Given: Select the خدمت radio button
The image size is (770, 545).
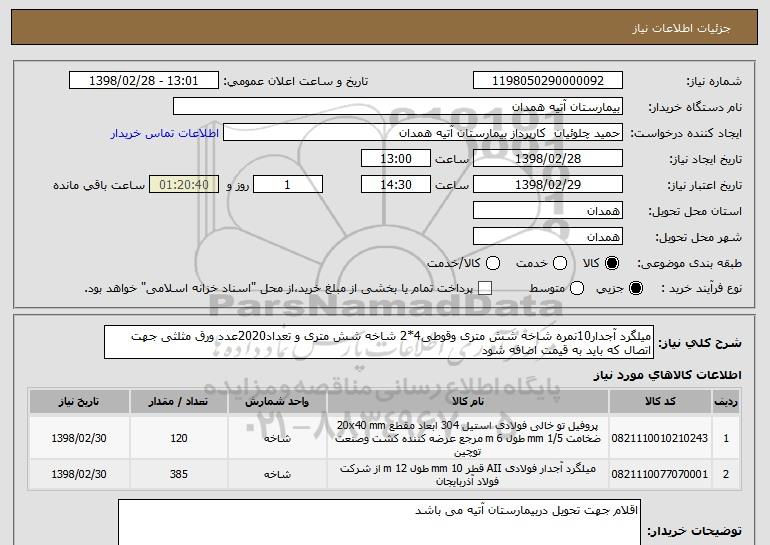Looking at the screenshot, I should pos(560,263).
